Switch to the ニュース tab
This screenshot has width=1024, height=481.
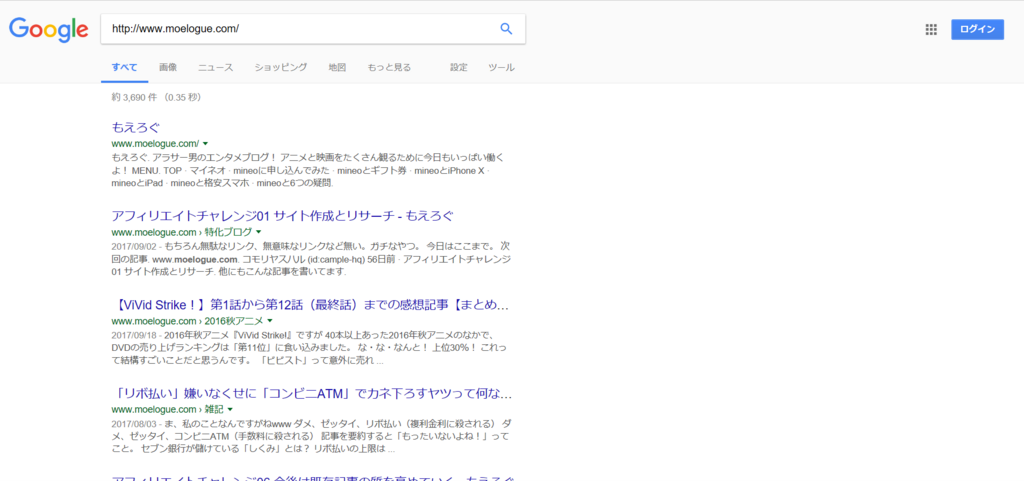tap(216, 67)
